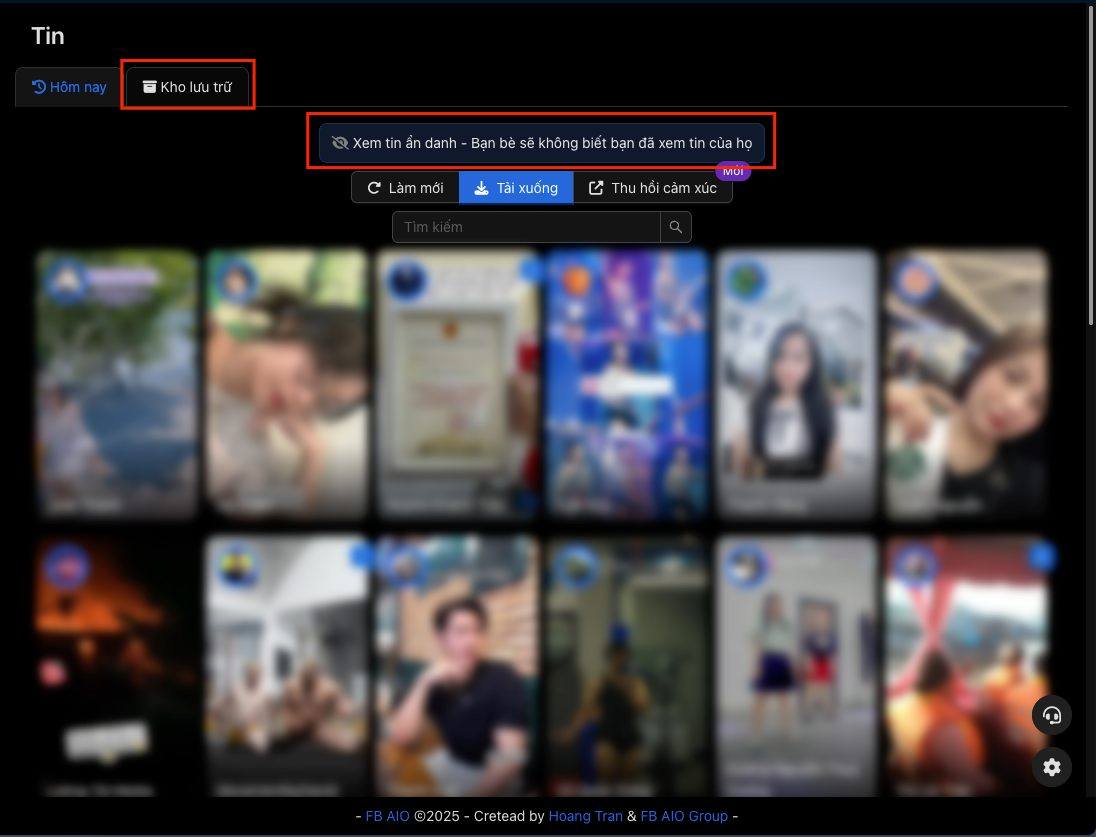Viewport: 1096px width, 837px height.
Task: Open the dark story with orange fire
Action: [x=117, y=666]
